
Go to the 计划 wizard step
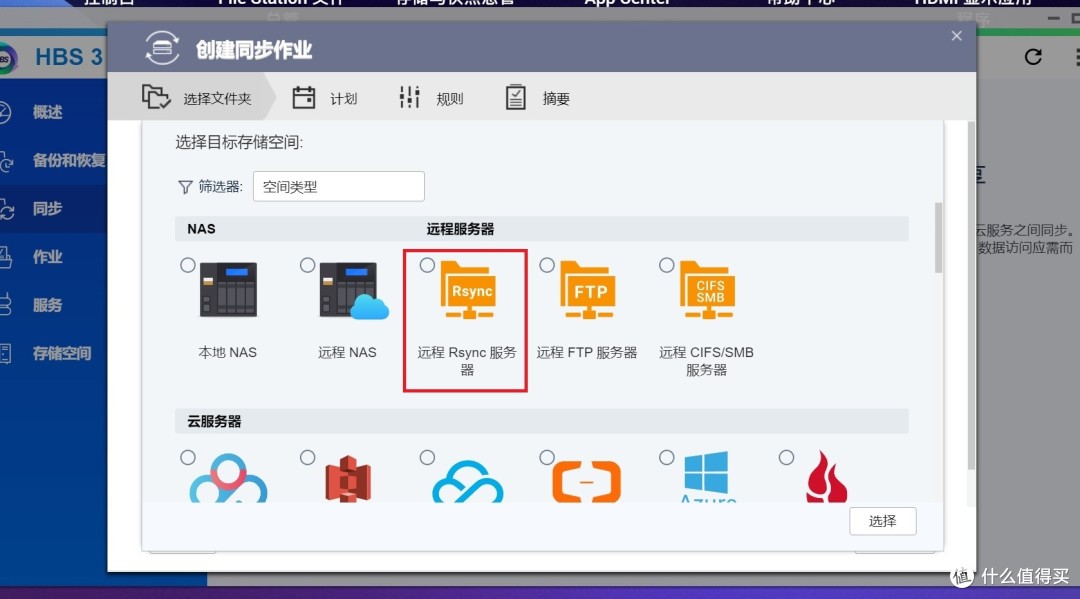[324, 98]
